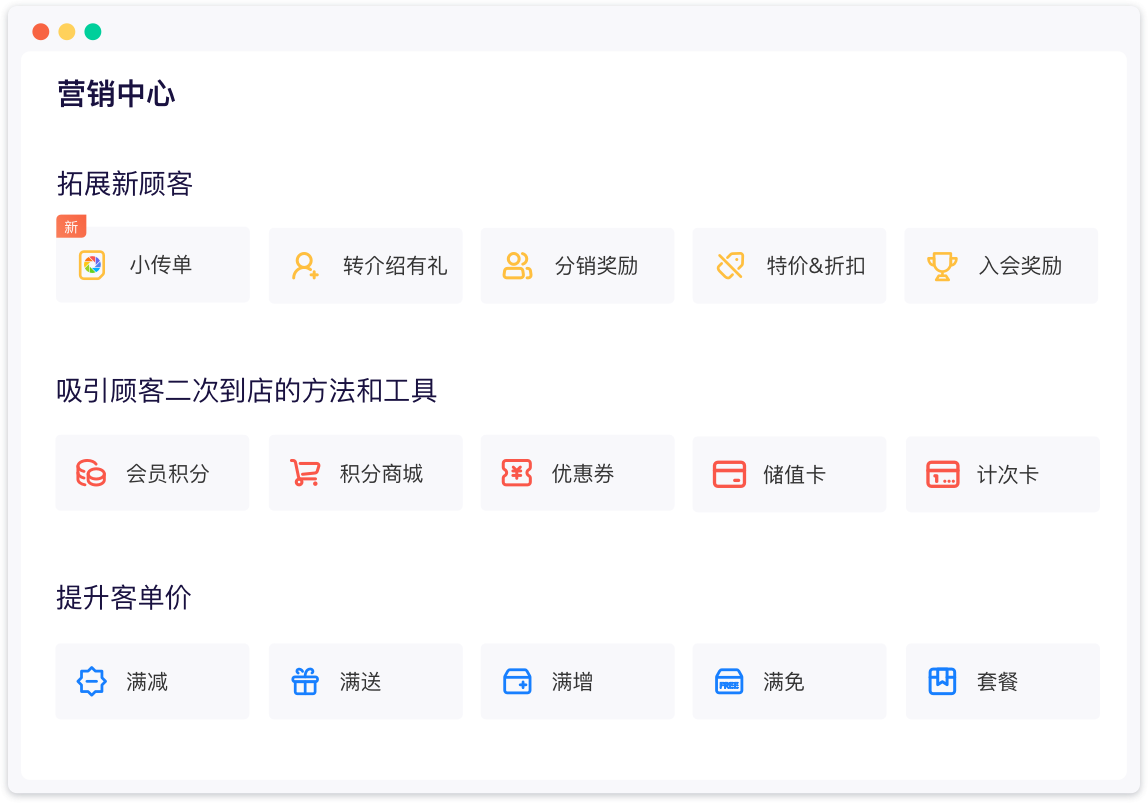The width and height of the screenshot is (1148, 804).
Task: Click the 入会奖励 trophy icon
Action: tap(941, 266)
